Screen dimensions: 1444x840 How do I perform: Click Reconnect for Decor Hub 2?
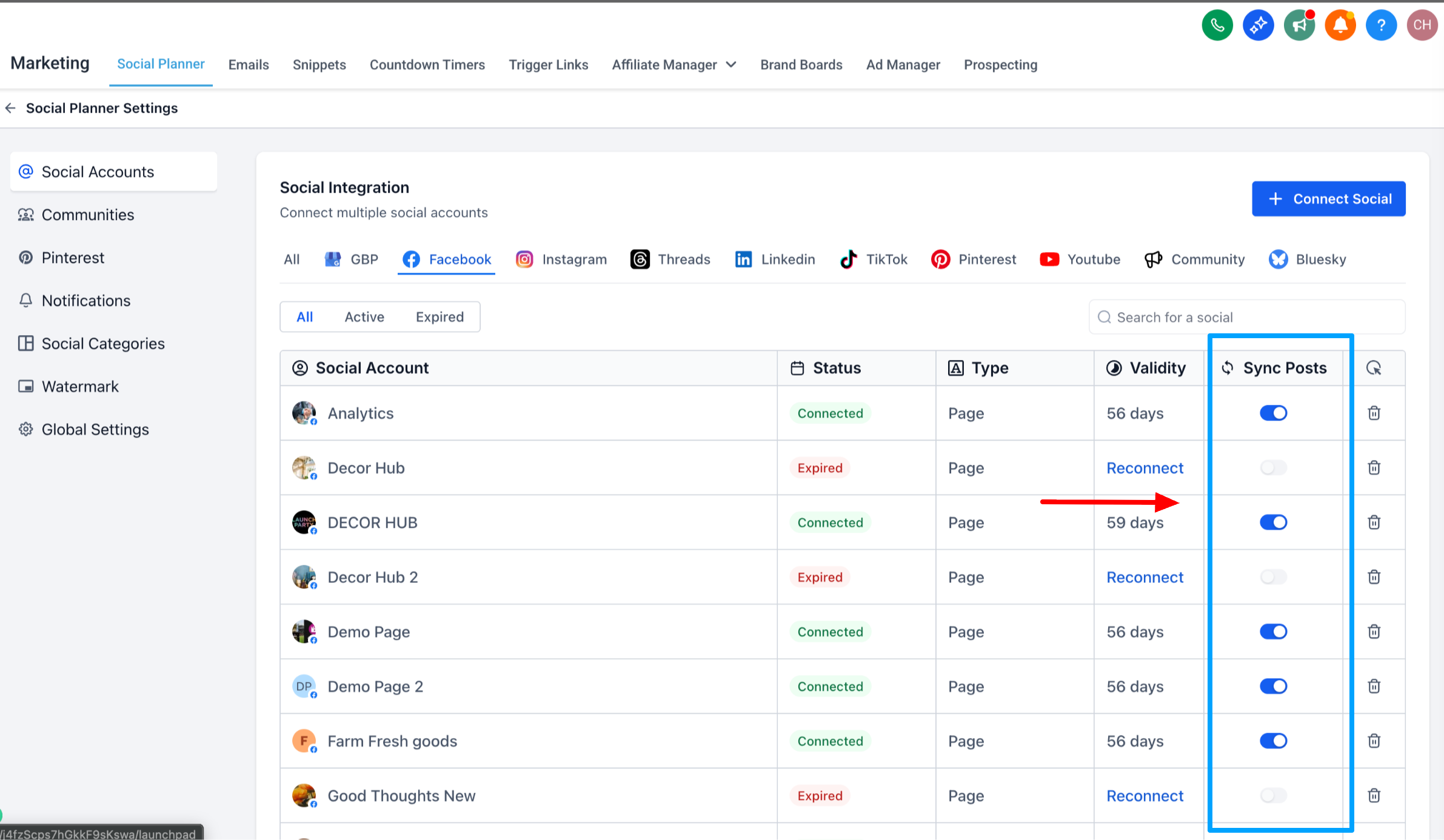(x=1145, y=577)
